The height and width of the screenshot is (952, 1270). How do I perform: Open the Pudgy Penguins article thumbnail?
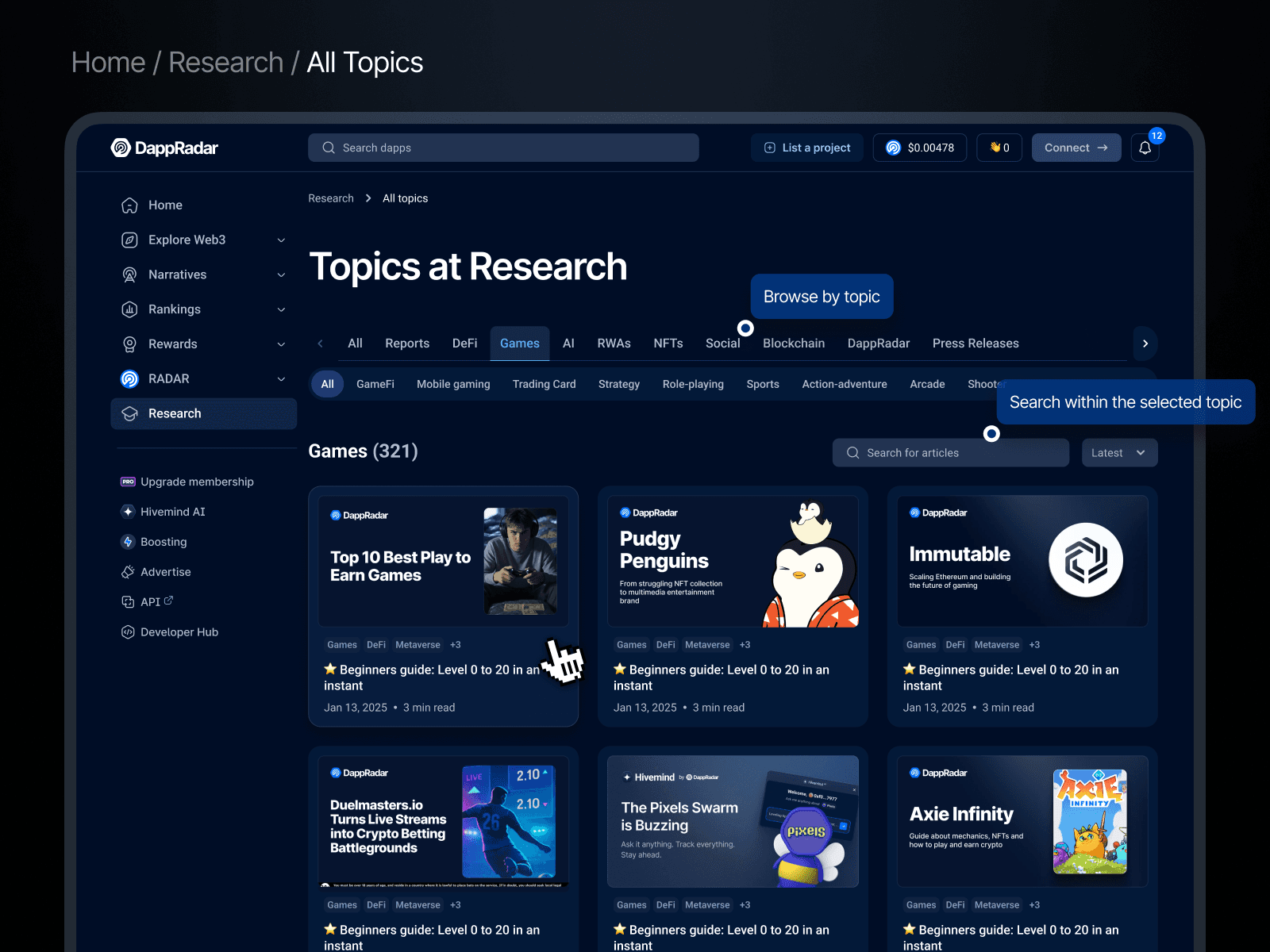tap(733, 561)
